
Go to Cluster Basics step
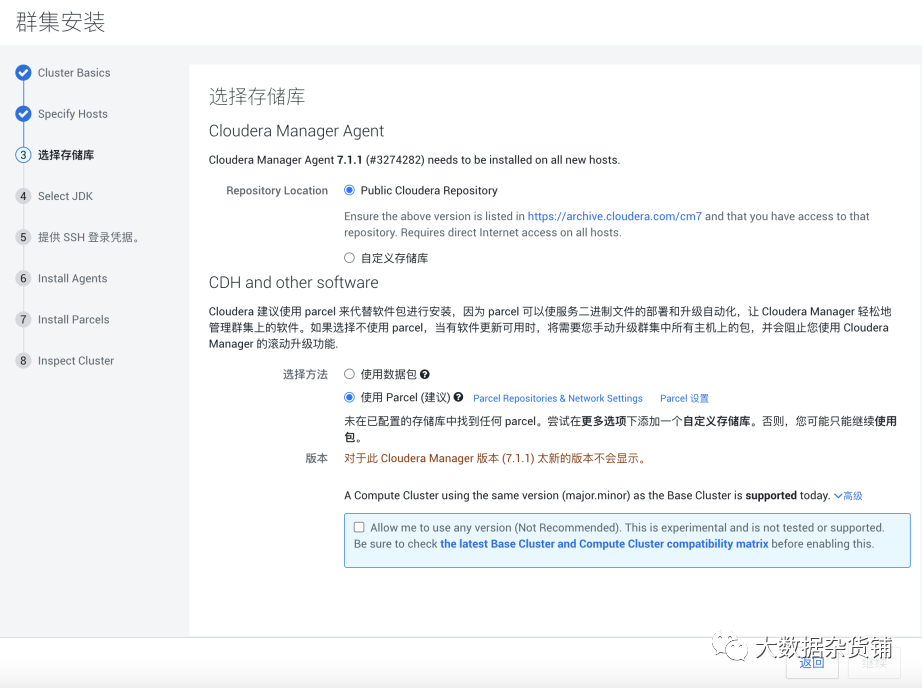tap(74, 73)
